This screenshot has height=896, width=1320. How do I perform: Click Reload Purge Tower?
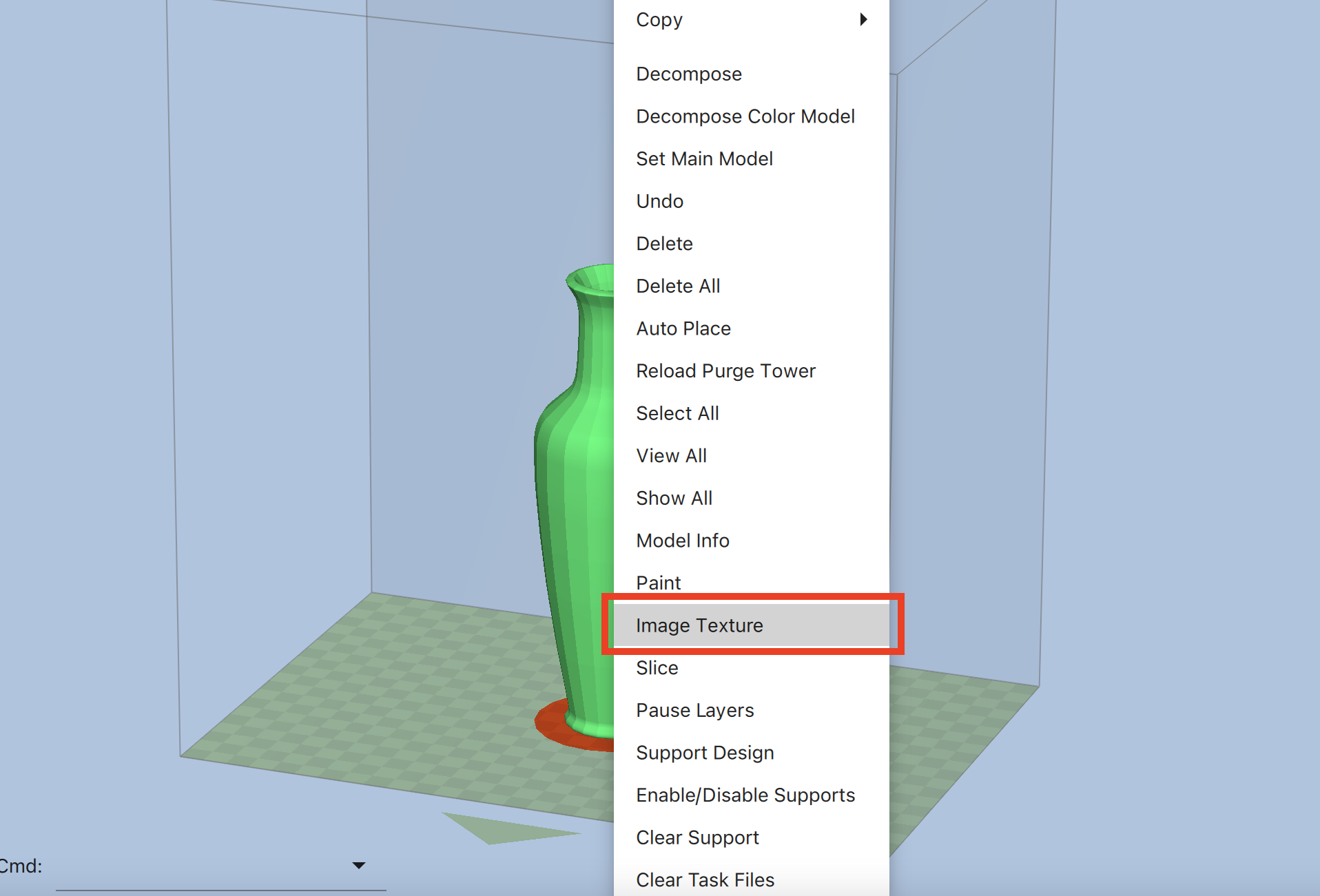coord(751,371)
